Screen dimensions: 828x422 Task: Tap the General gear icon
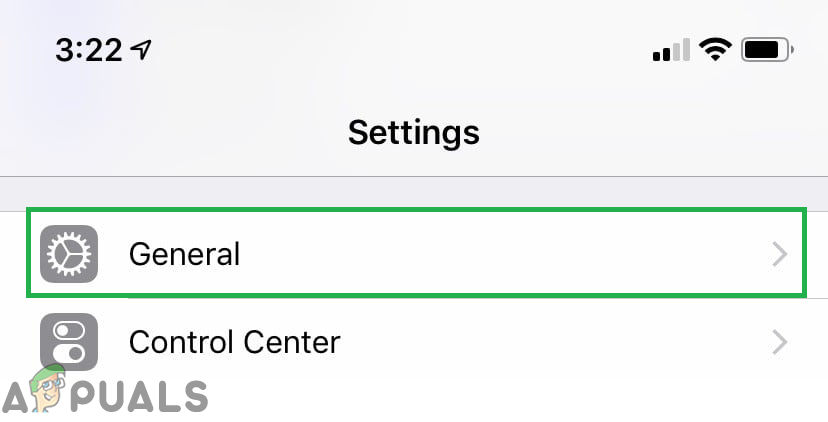point(69,253)
